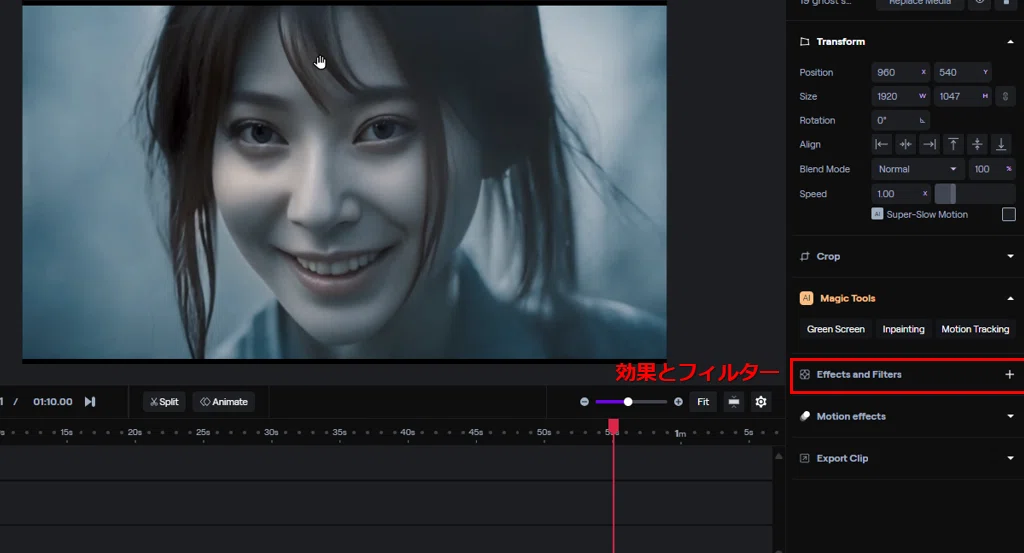Split the clip at the playhead
The height and width of the screenshot is (553, 1024).
point(164,402)
